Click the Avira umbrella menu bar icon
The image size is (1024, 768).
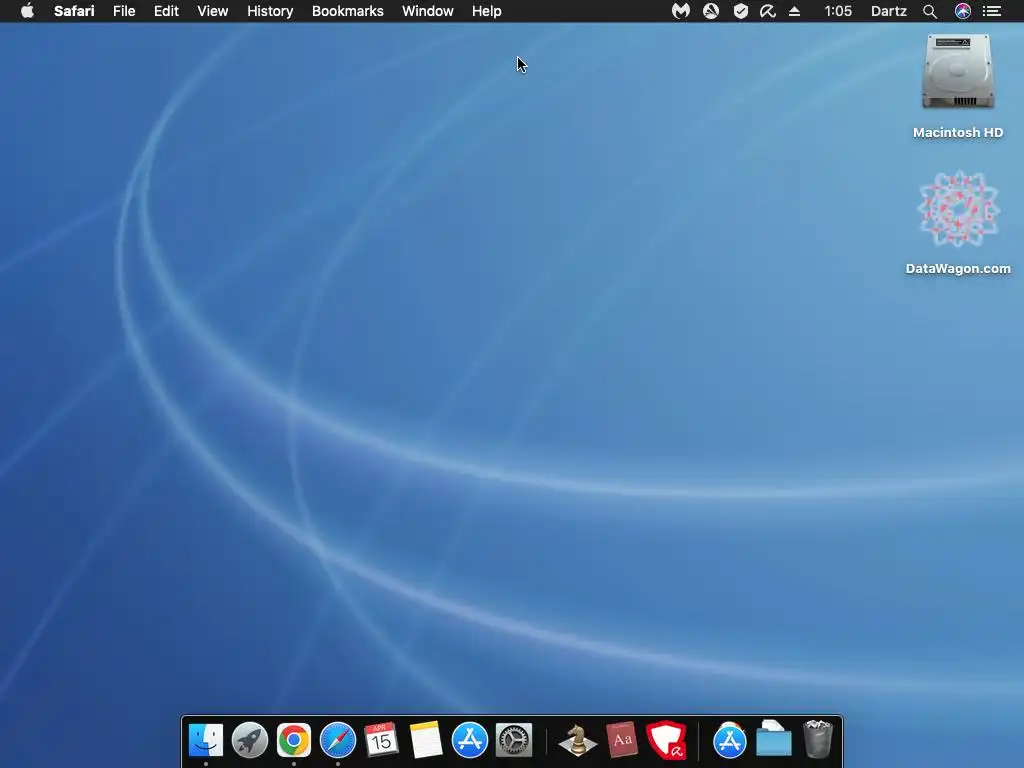pos(768,11)
